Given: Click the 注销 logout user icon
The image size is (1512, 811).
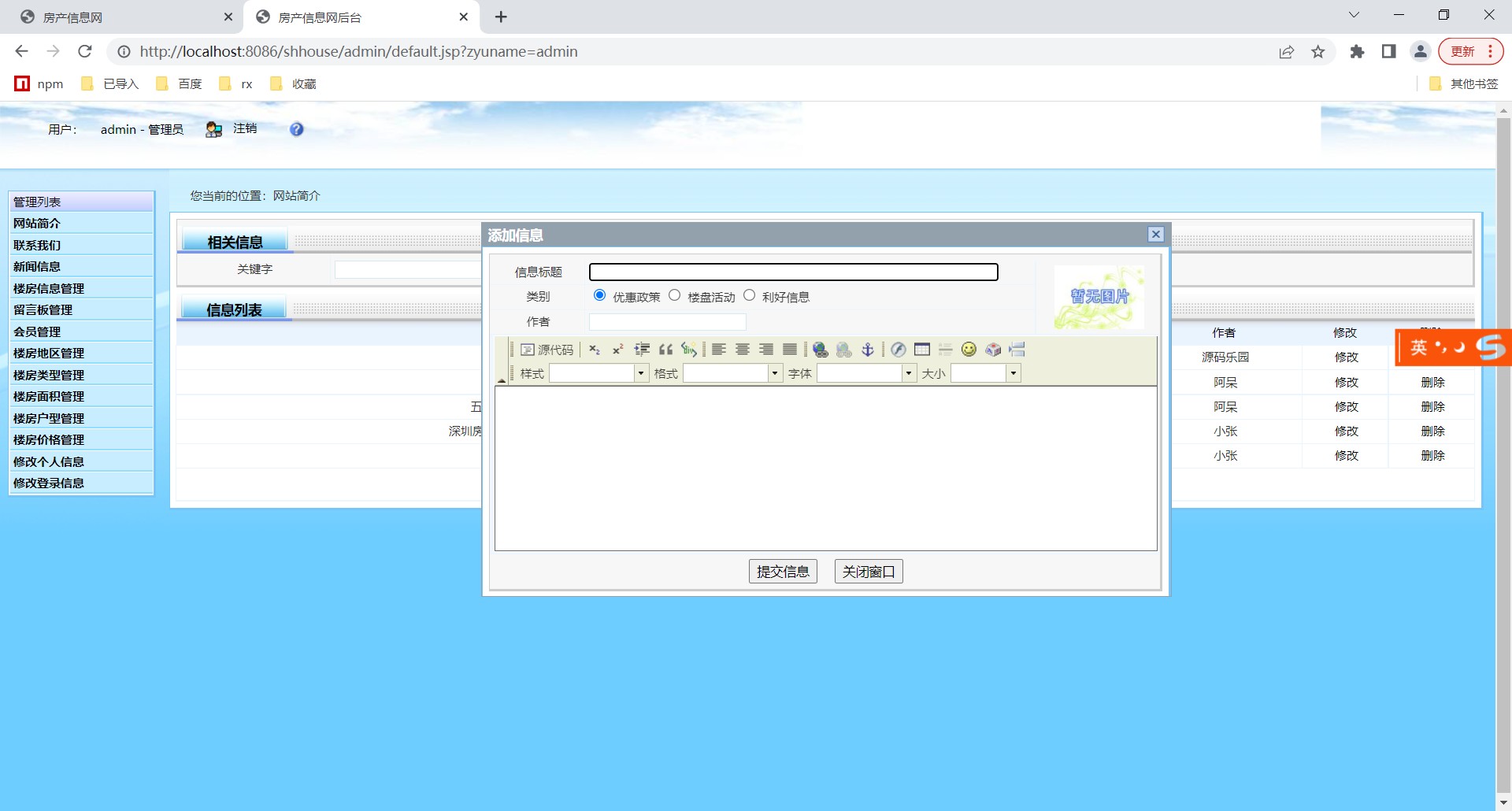Looking at the screenshot, I should [213, 129].
